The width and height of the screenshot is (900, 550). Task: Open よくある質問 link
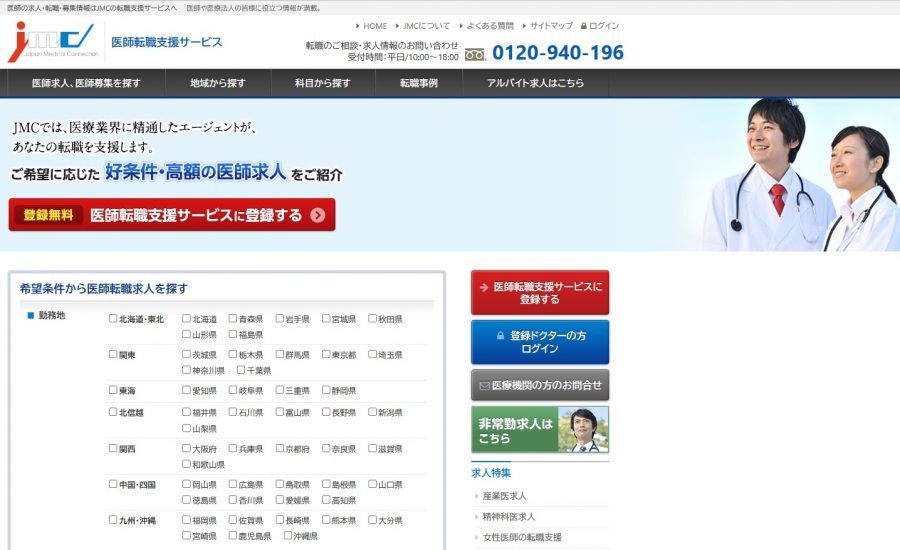click(x=490, y=26)
